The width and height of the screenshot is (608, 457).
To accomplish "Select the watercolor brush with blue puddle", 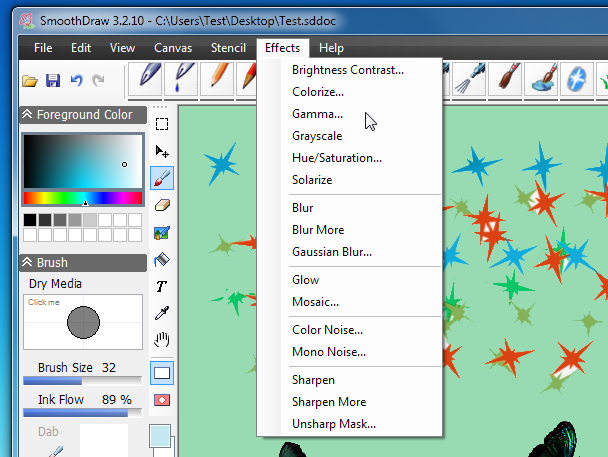I will click(x=541, y=79).
